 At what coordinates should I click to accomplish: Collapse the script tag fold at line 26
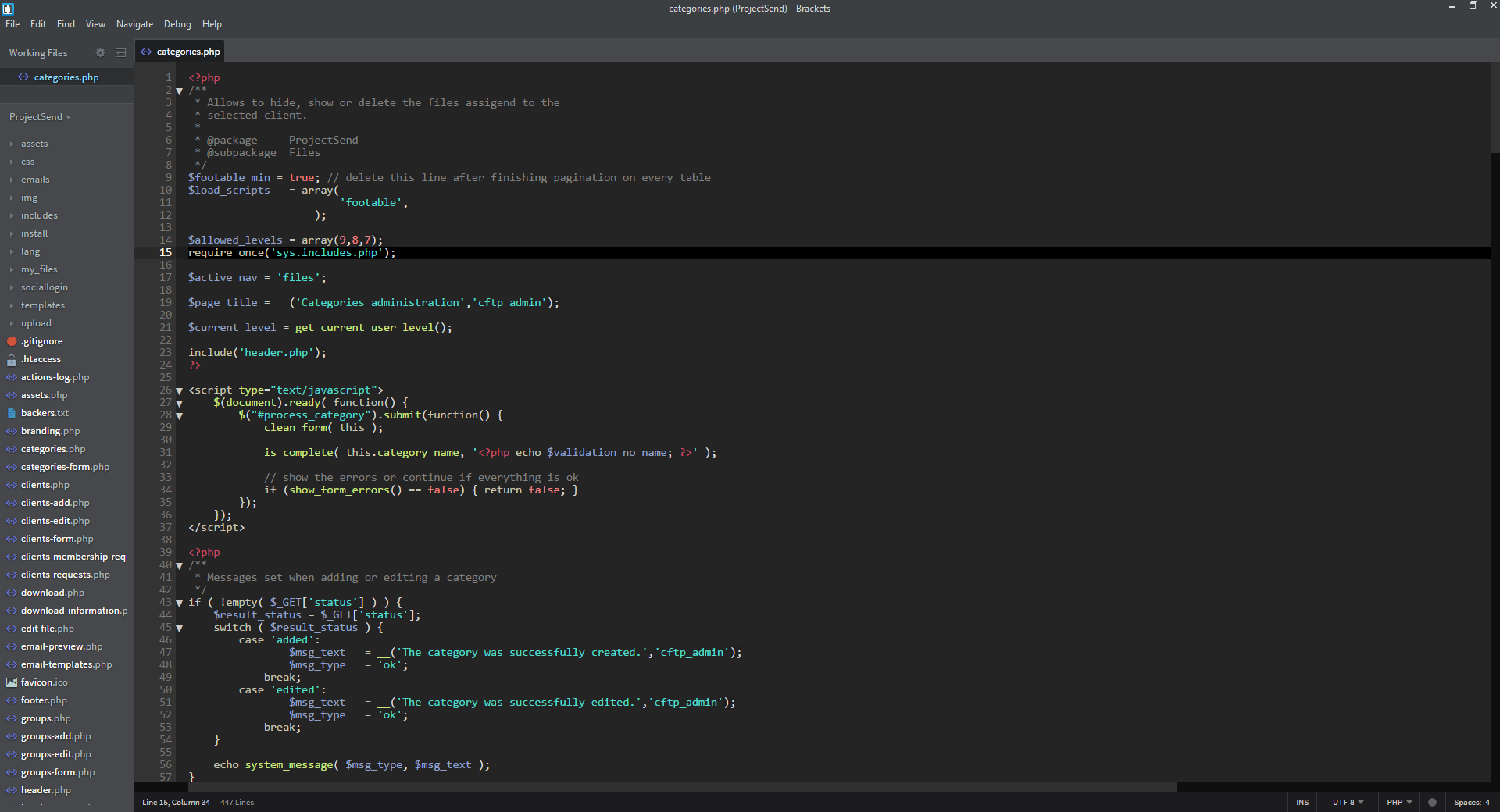[180, 390]
